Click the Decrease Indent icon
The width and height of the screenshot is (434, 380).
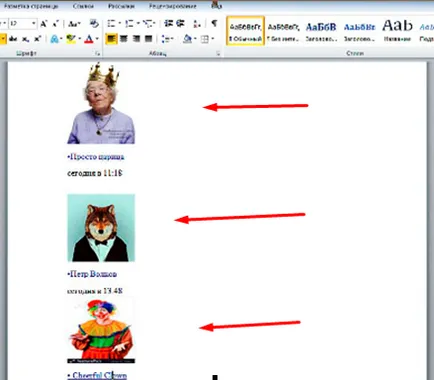coord(168,24)
